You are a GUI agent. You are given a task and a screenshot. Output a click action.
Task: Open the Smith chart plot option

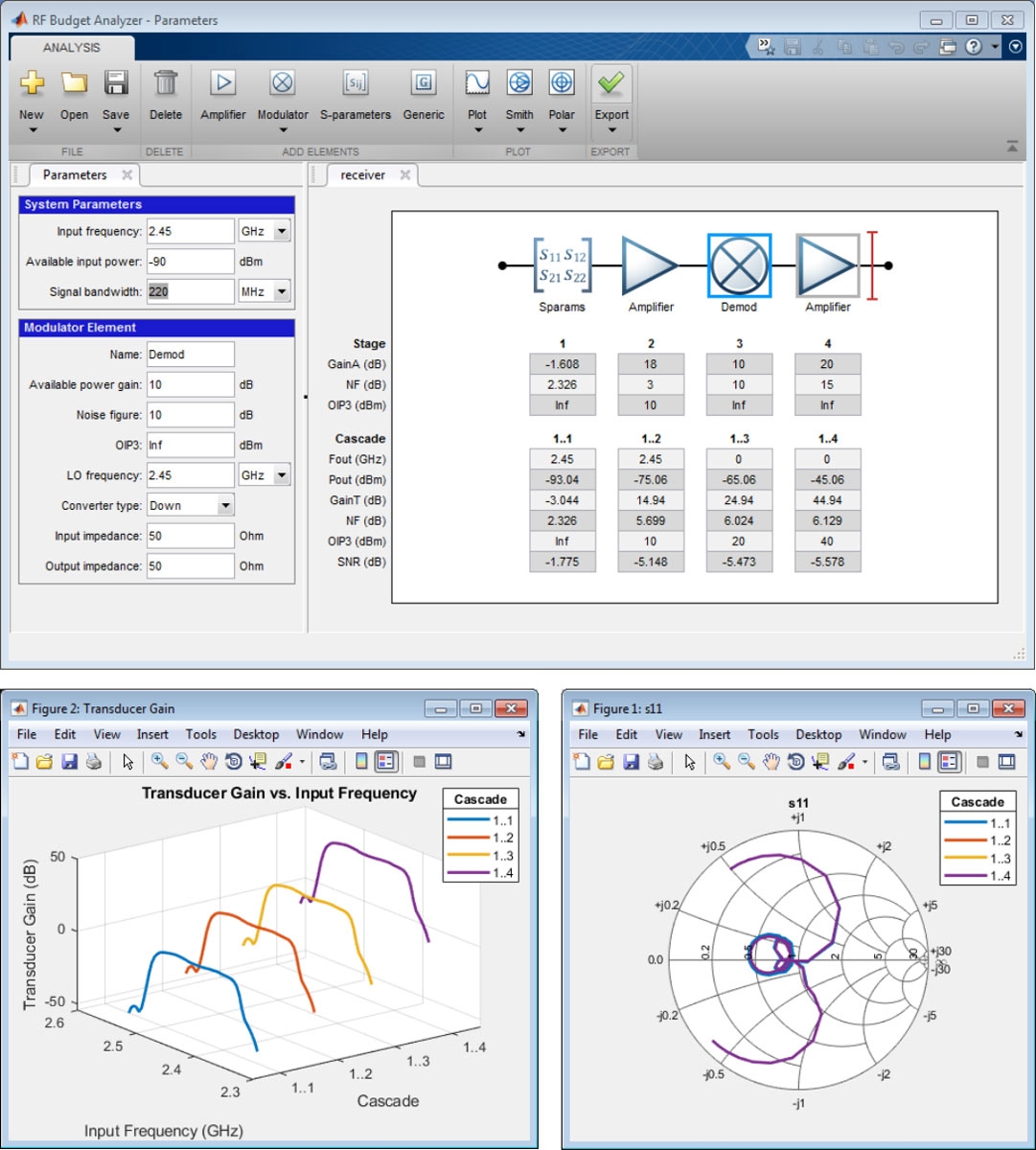(519, 84)
